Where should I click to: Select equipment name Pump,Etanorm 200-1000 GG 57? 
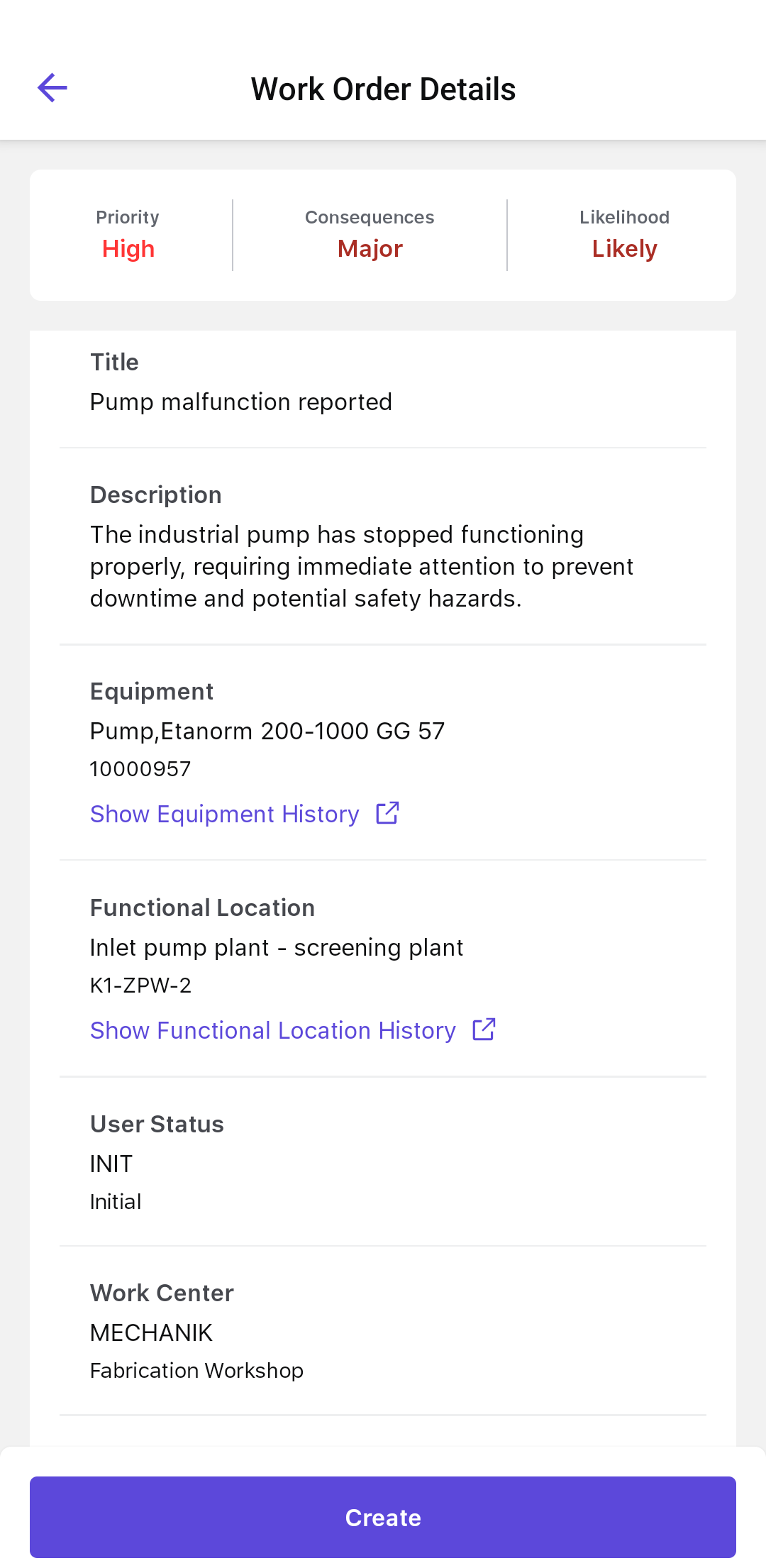click(x=267, y=731)
